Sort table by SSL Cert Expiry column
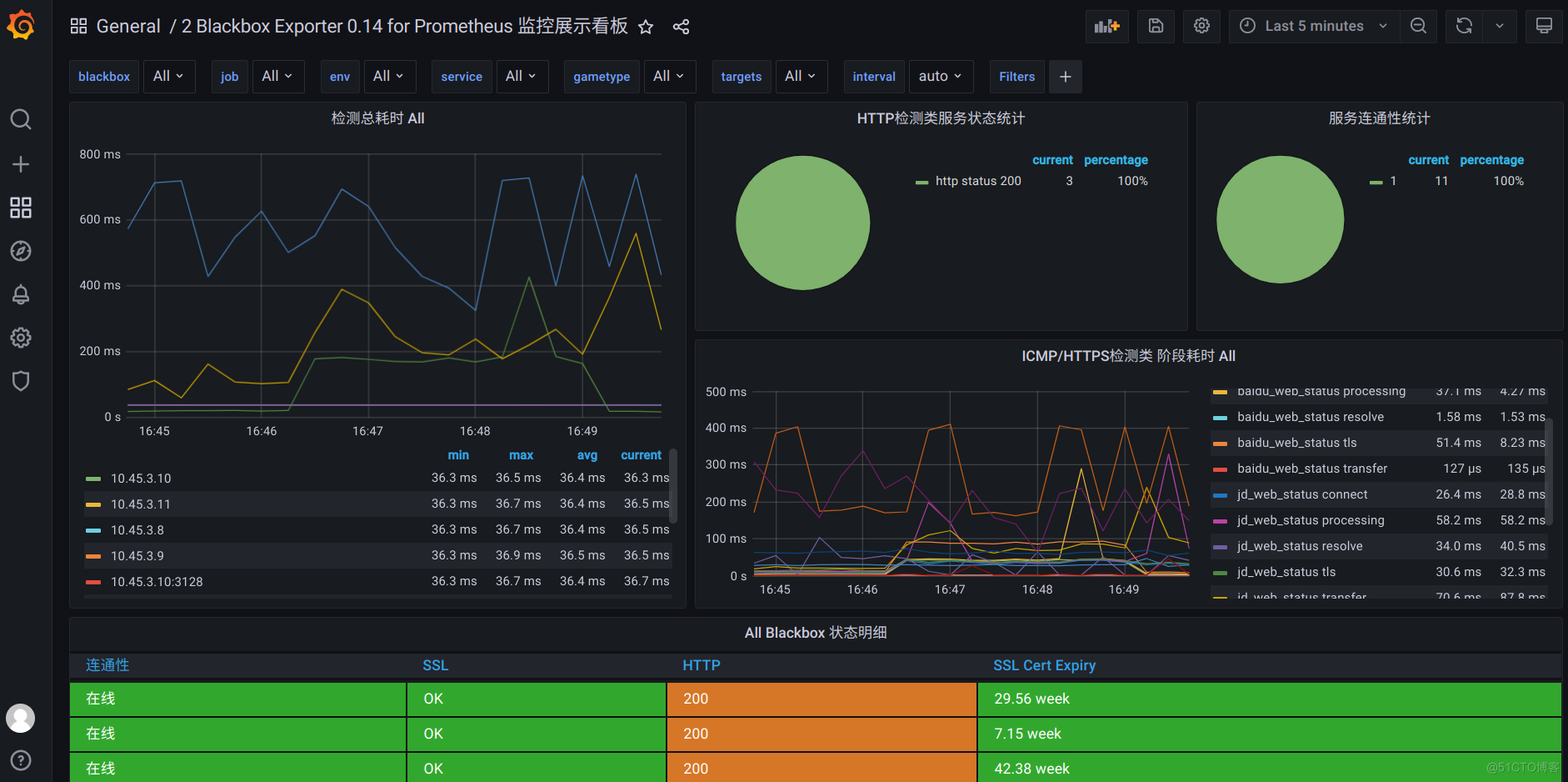The width and height of the screenshot is (1568, 782). [x=1044, y=665]
